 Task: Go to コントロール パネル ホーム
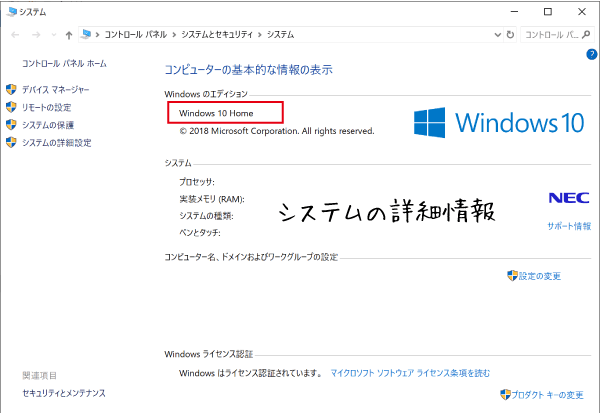tap(64, 64)
